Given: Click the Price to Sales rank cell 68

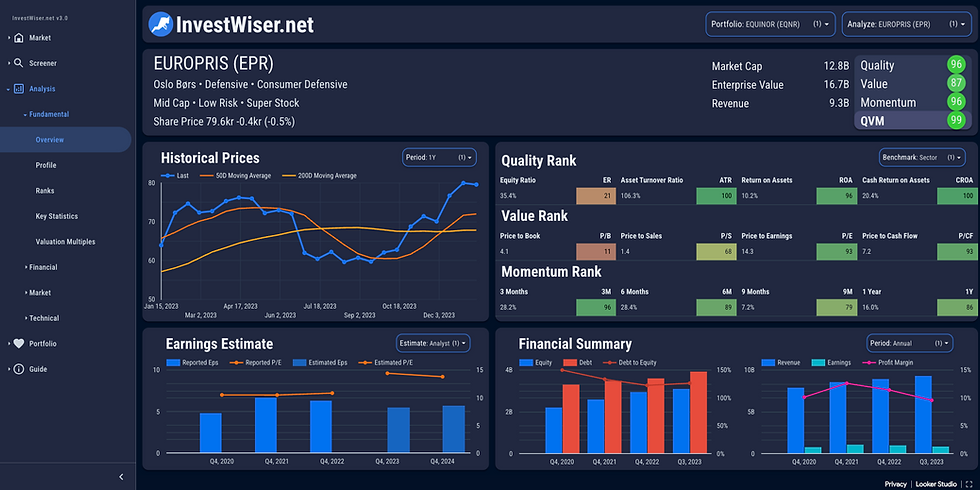Looking at the screenshot, I should click(x=714, y=252).
